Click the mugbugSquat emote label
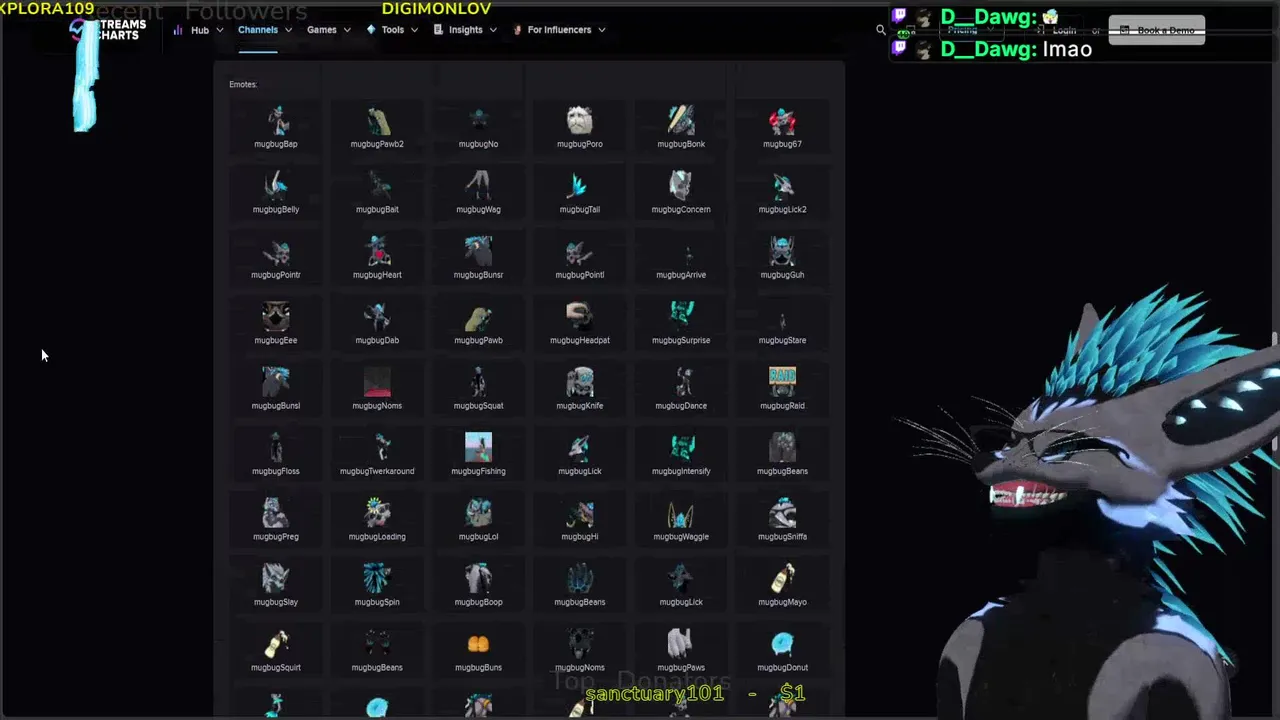 point(478,406)
